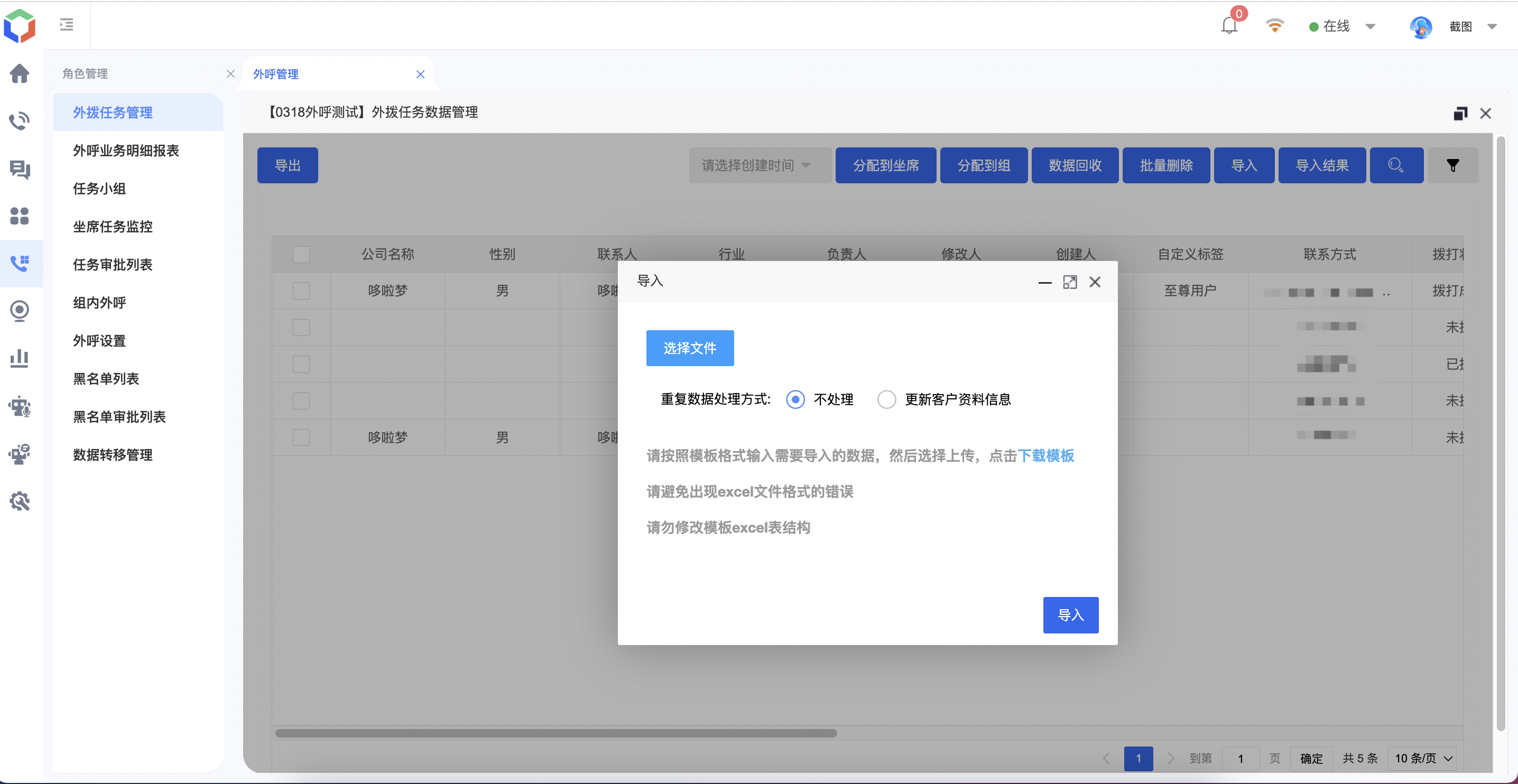The height and width of the screenshot is (784, 1518).
Task: Open the robot with chat bubble sidebar icon
Action: point(20,454)
